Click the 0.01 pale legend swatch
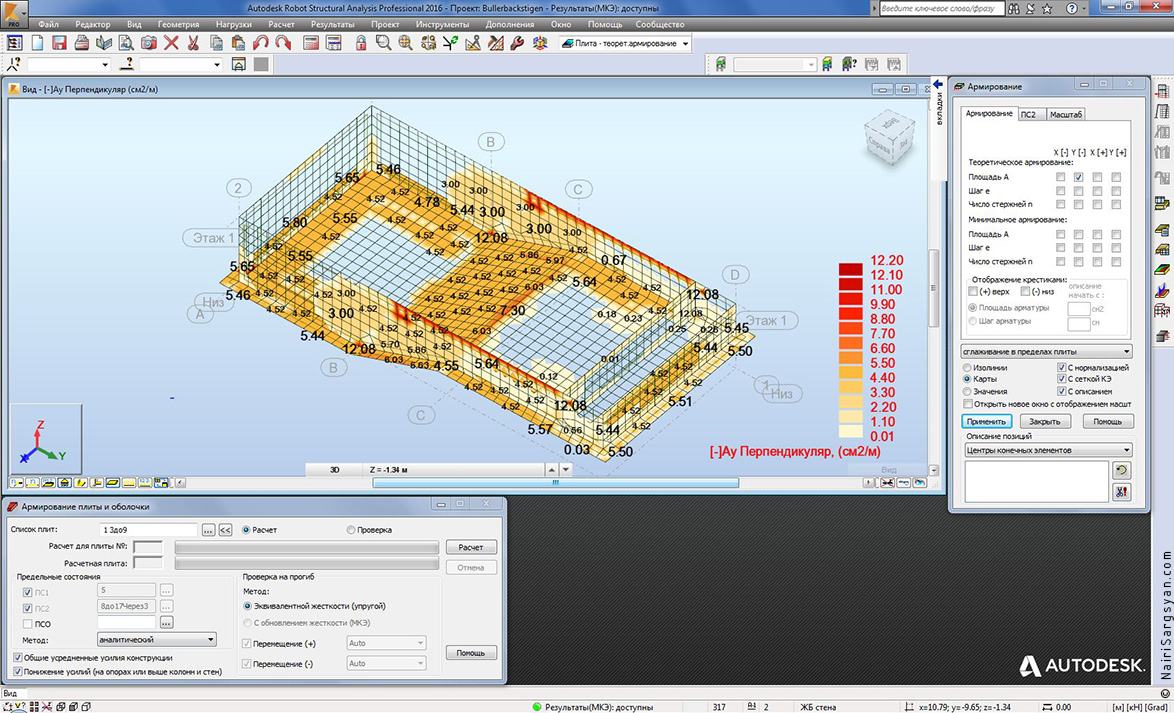This screenshot has width=1174, height=713. pos(851,431)
